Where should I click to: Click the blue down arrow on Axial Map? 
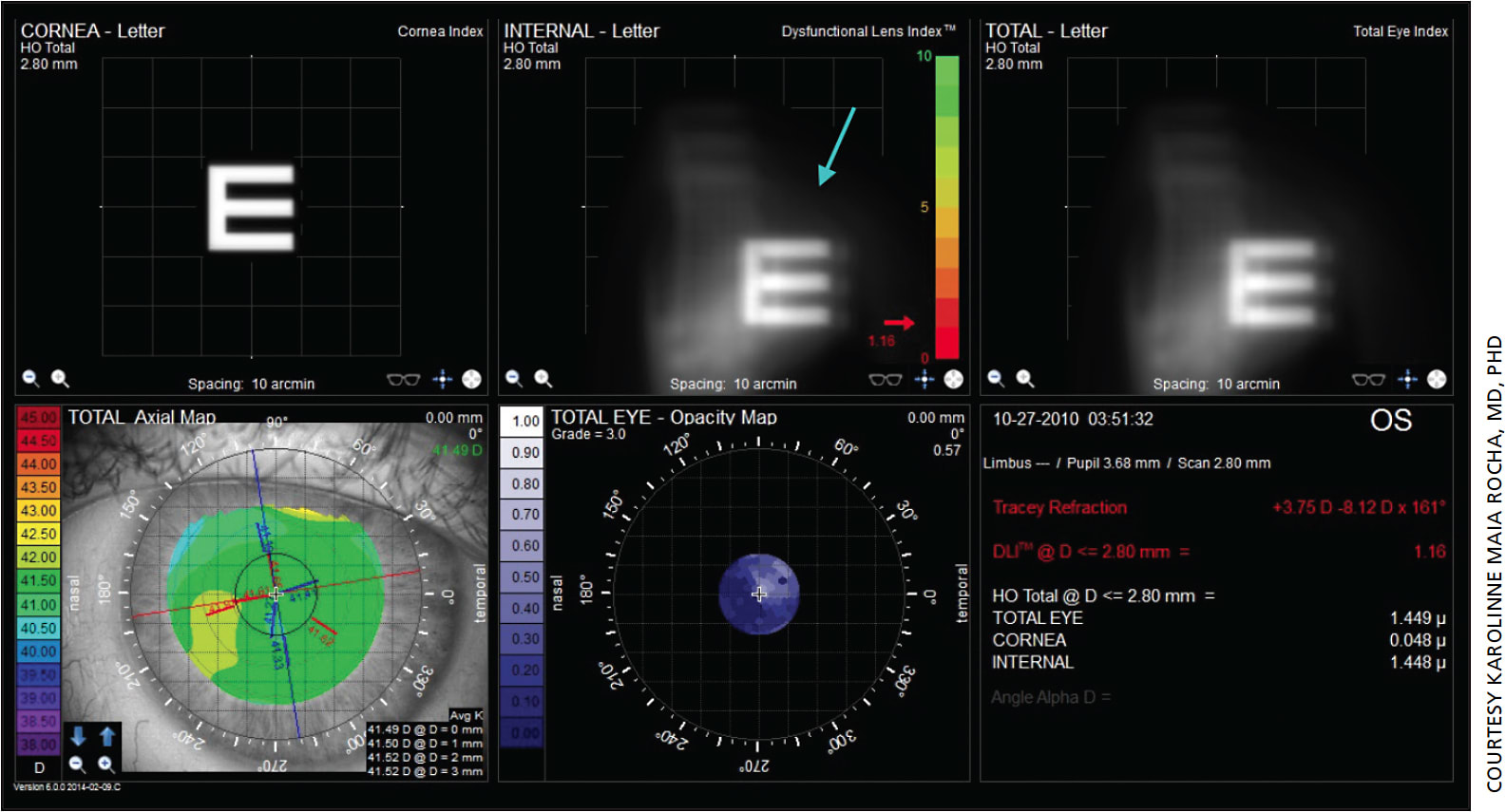click(79, 735)
